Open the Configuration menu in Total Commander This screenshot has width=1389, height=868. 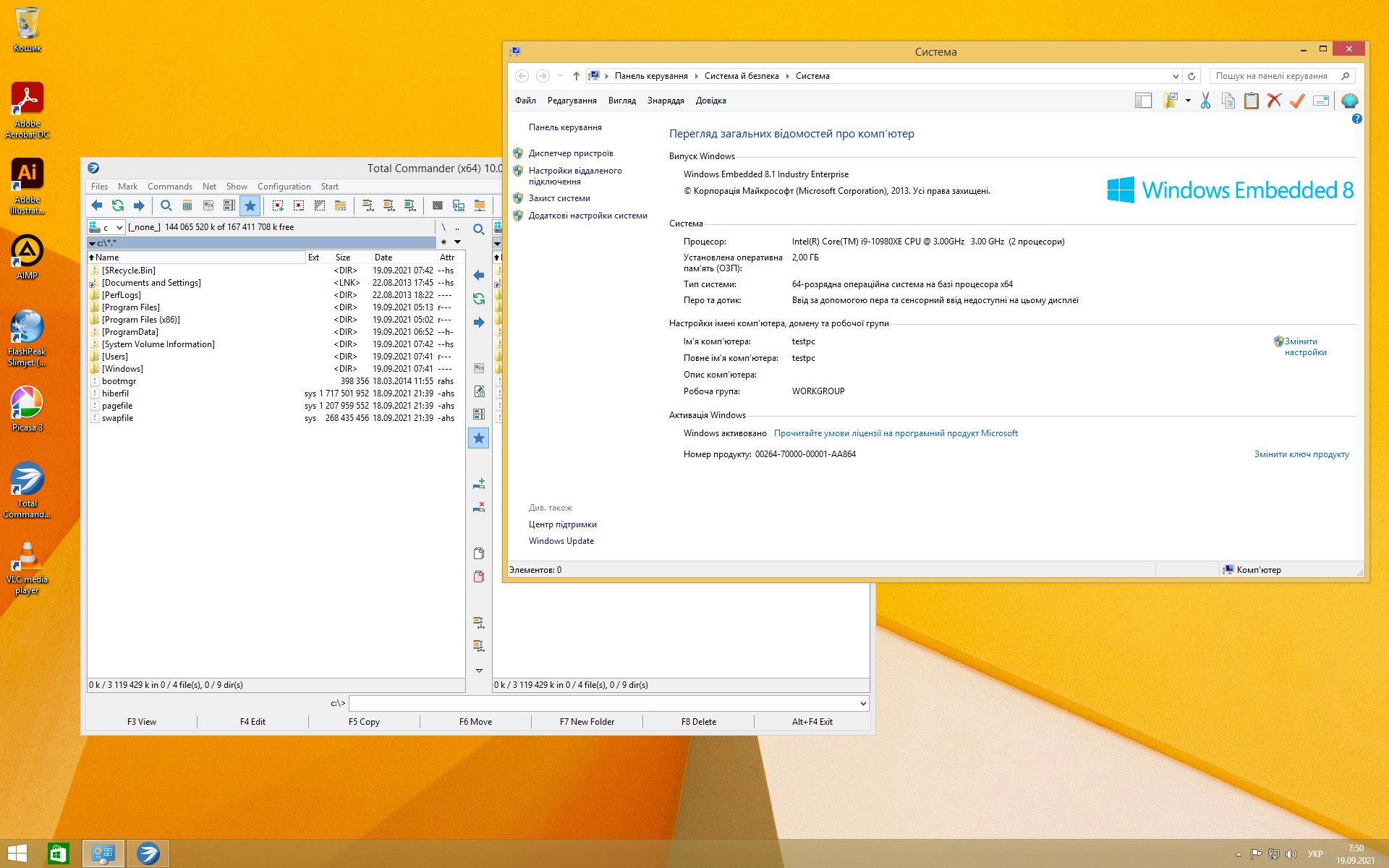pyautogui.click(x=284, y=187)
